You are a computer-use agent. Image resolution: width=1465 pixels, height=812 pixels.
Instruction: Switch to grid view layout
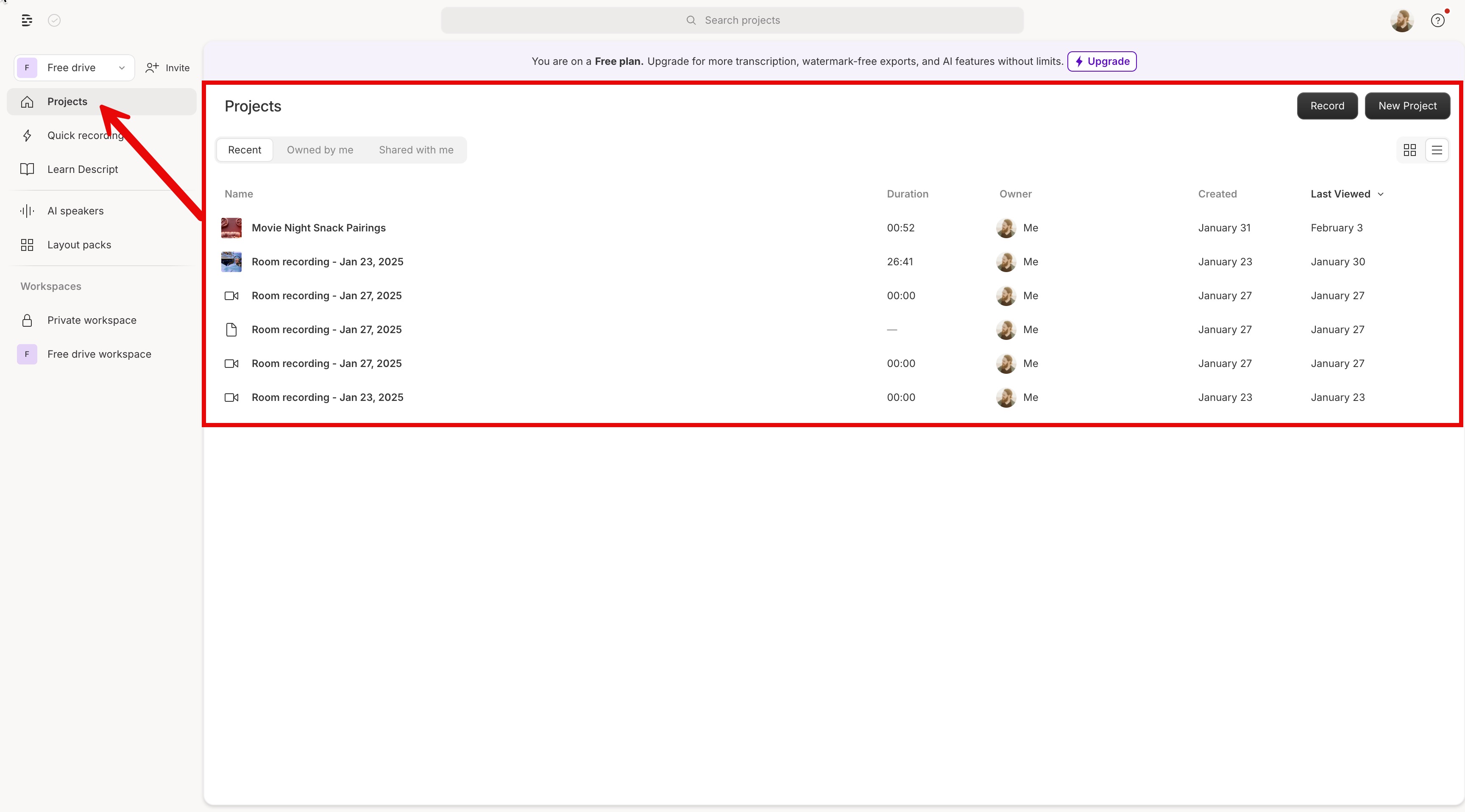coord(1410,150)
